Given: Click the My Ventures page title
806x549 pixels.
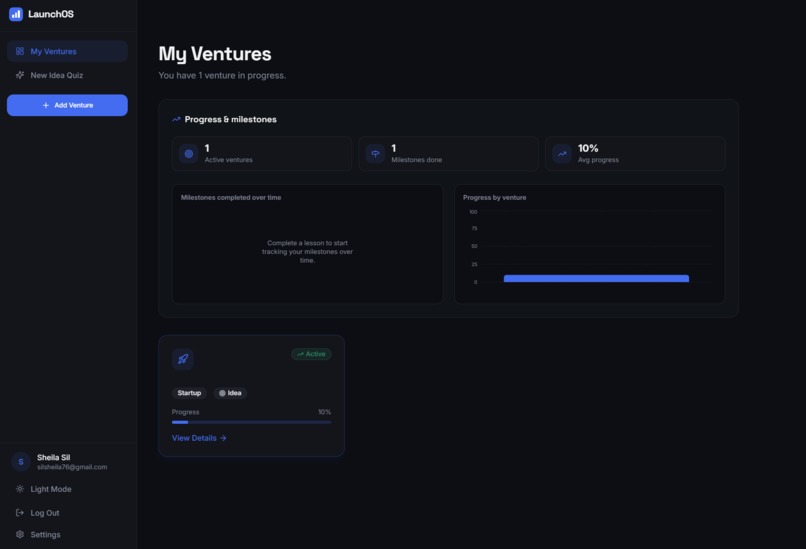Looking at the screenshot, I should tap(215, 54).
